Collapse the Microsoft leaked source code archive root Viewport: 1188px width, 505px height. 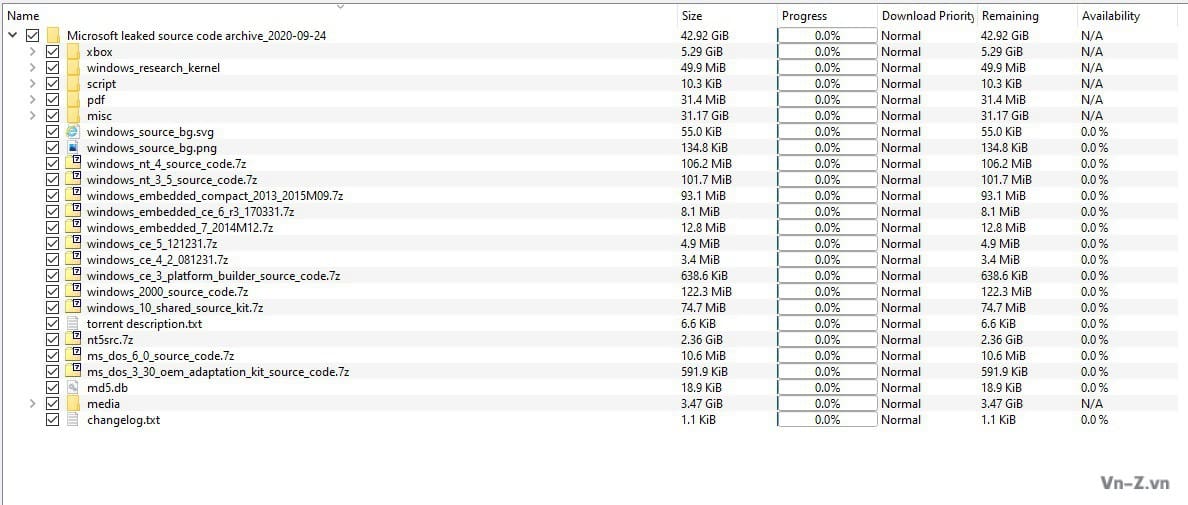12,35
